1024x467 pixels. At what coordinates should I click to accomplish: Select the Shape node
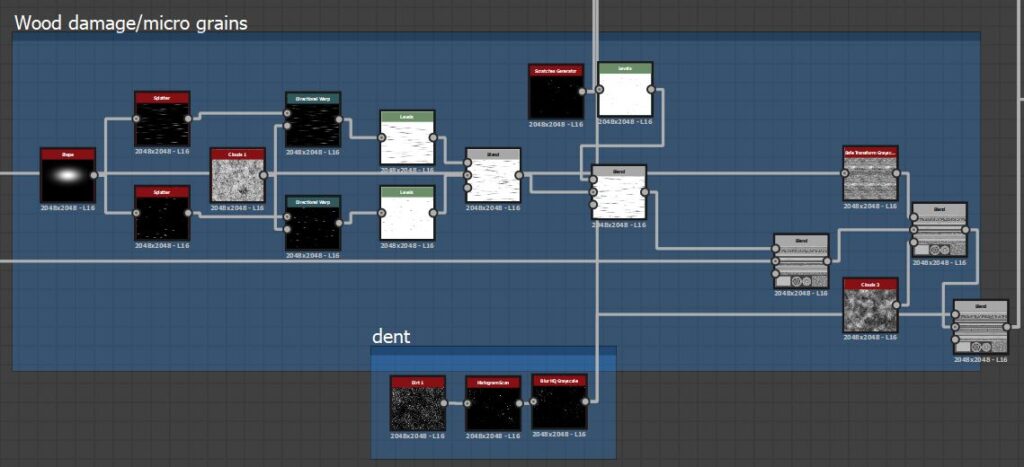(x=68, y=175)
